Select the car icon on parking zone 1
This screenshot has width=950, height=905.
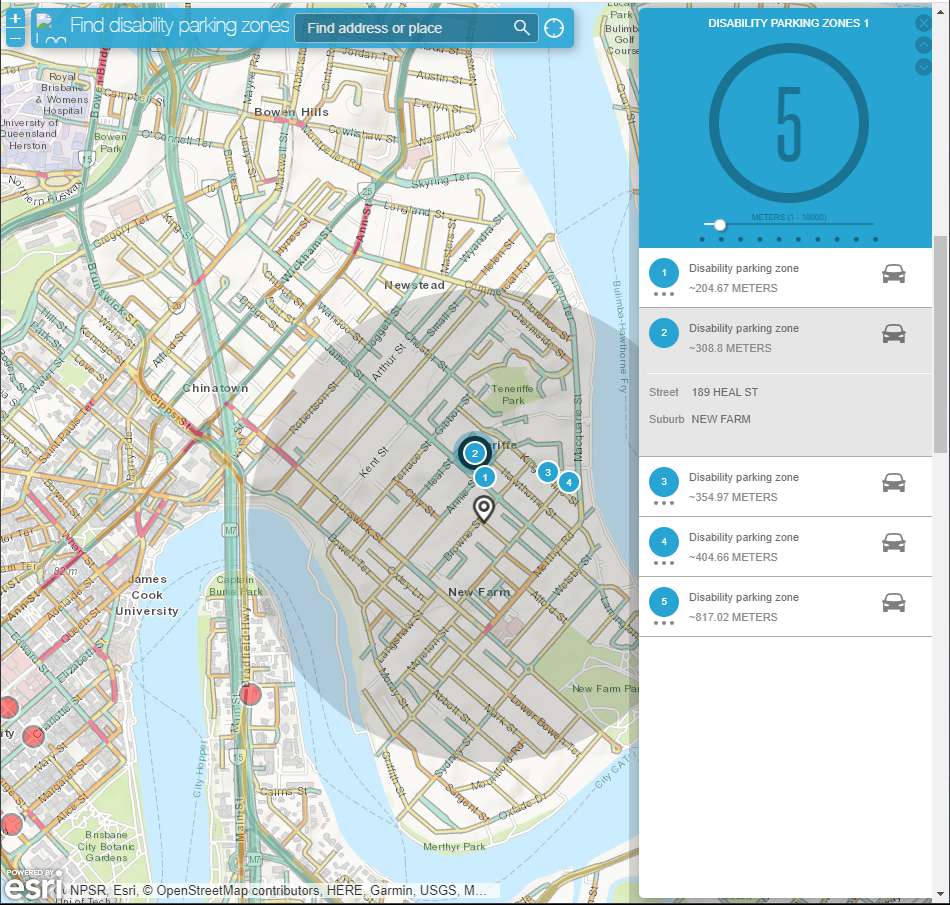pos(893,272)
